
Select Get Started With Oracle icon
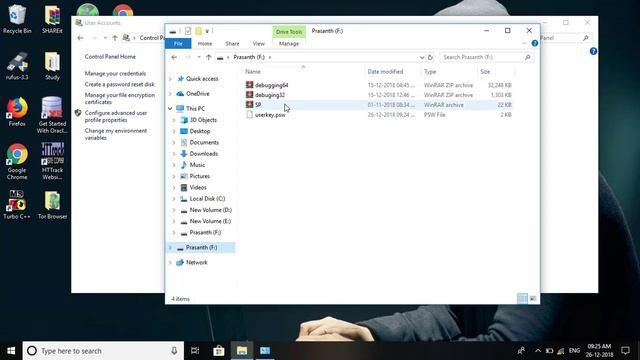(x=52, y=115)
